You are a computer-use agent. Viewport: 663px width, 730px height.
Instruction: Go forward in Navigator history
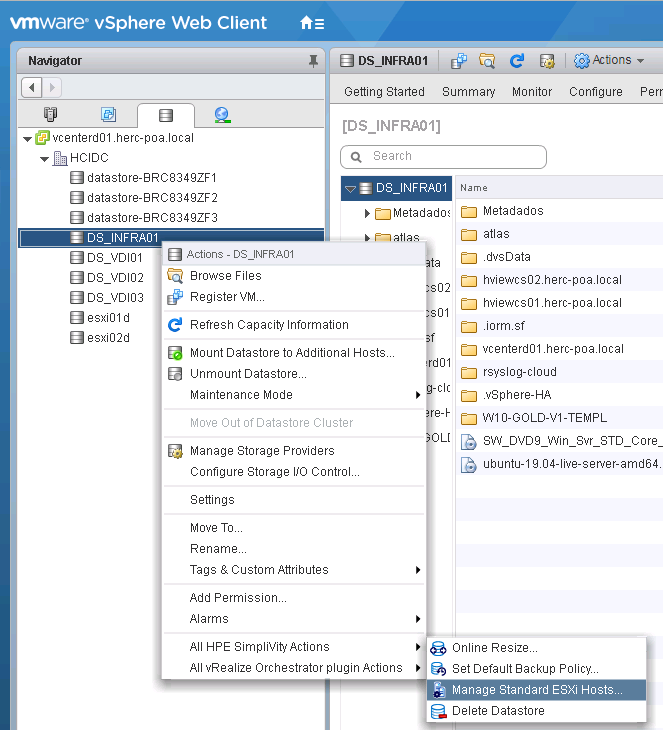pyautogui.click(x=52, y=88)
